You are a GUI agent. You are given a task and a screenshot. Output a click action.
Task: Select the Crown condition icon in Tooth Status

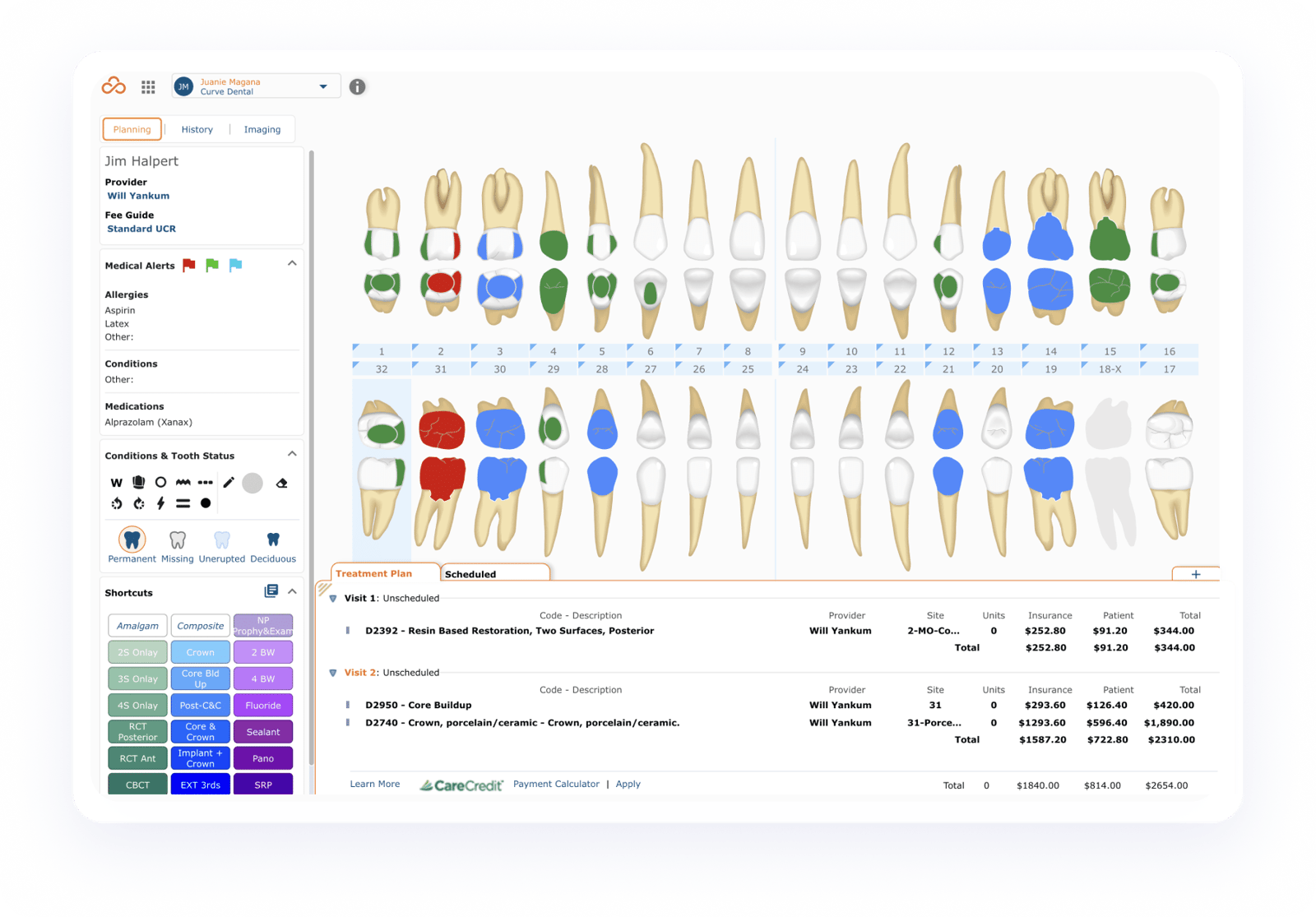click(x=138, y=483)
